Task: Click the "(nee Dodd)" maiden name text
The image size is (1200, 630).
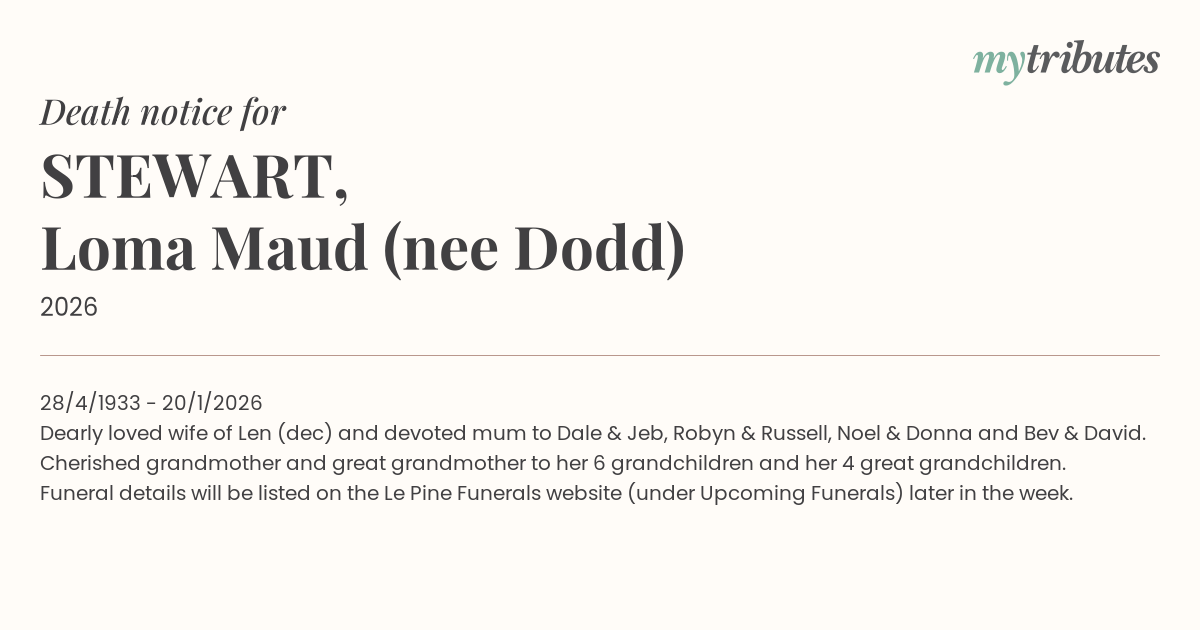Action: click(x=533, y=250)
